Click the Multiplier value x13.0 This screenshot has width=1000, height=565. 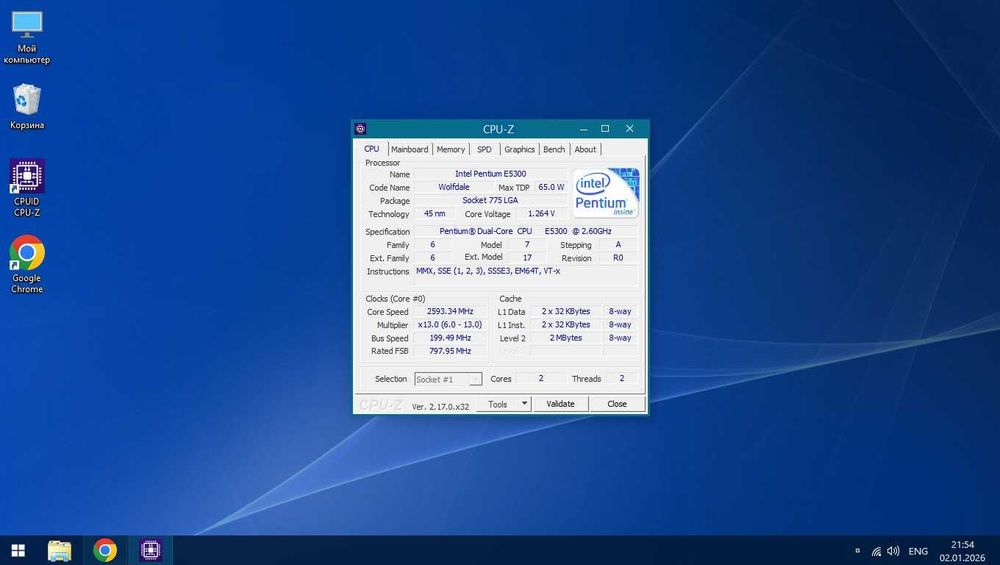(450, 325)
